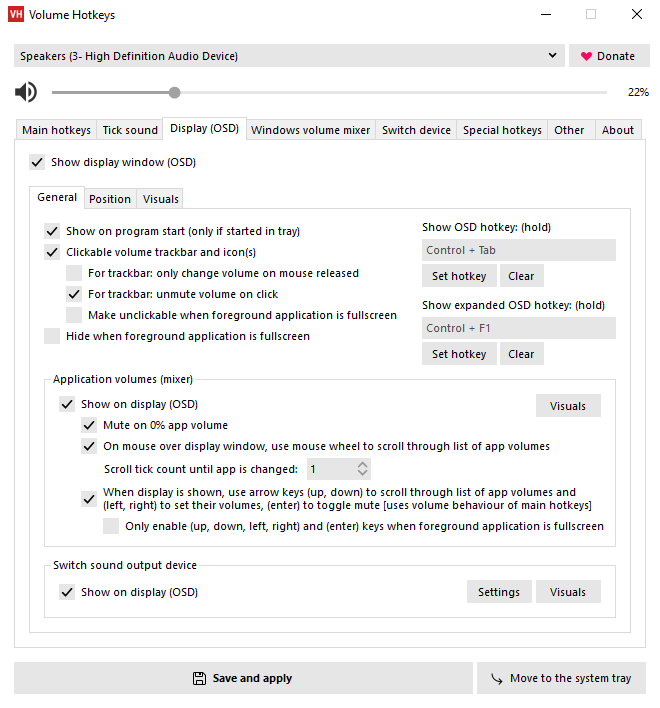Increase scroll tick count with up arrow

[363, 464]
